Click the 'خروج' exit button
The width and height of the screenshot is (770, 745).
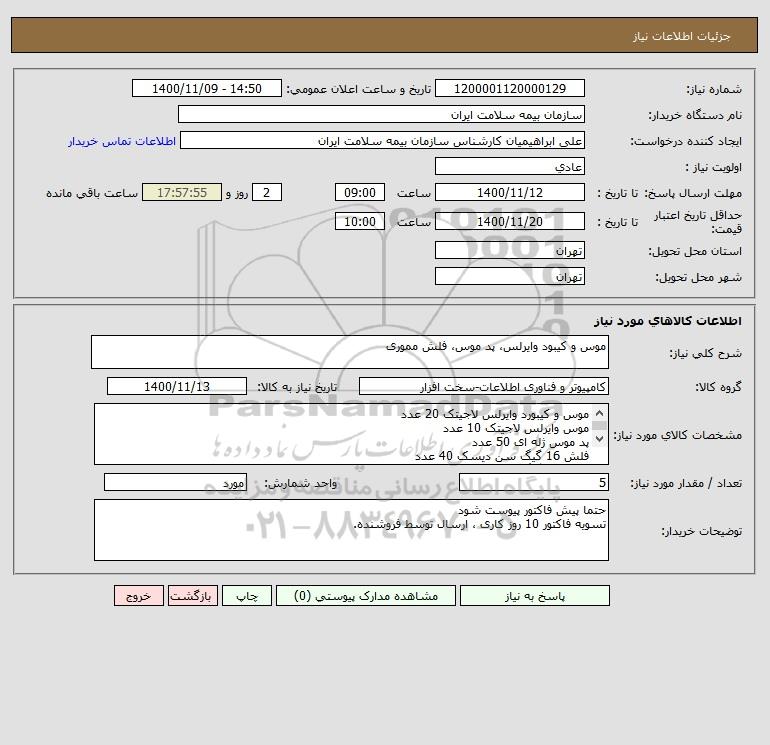(138, 596)
